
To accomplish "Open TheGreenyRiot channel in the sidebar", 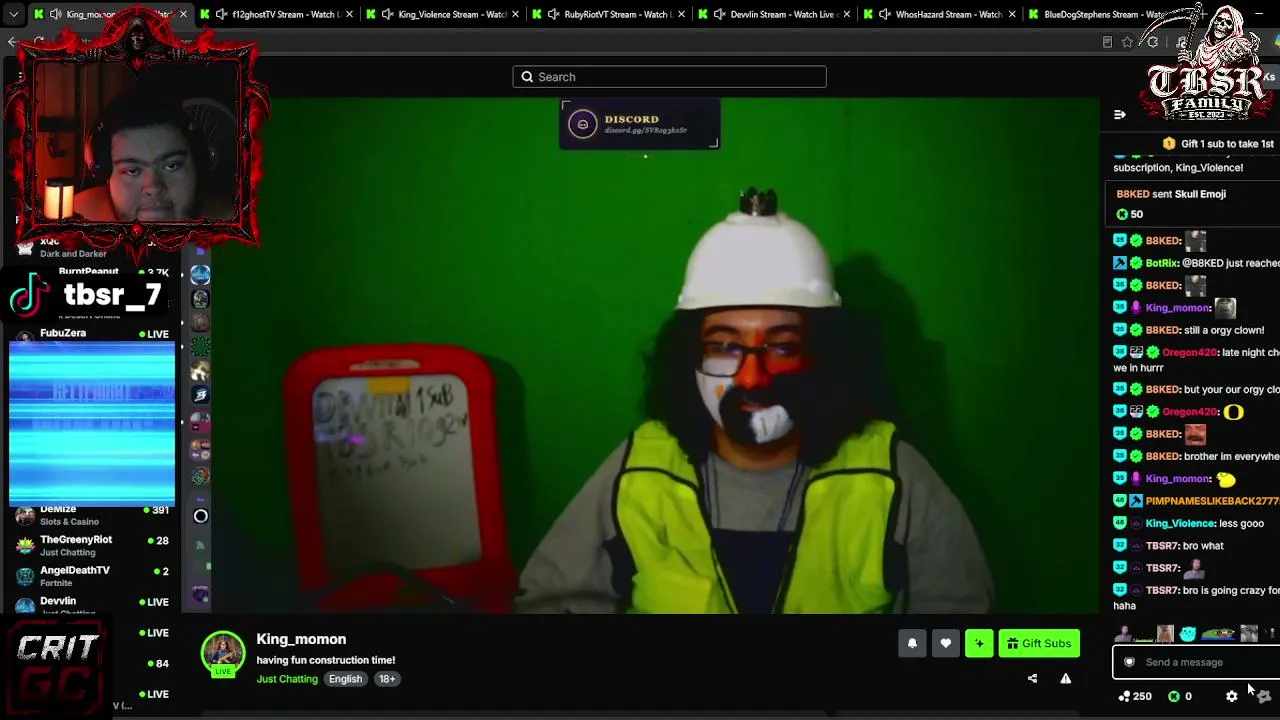I will coord(90,546).
